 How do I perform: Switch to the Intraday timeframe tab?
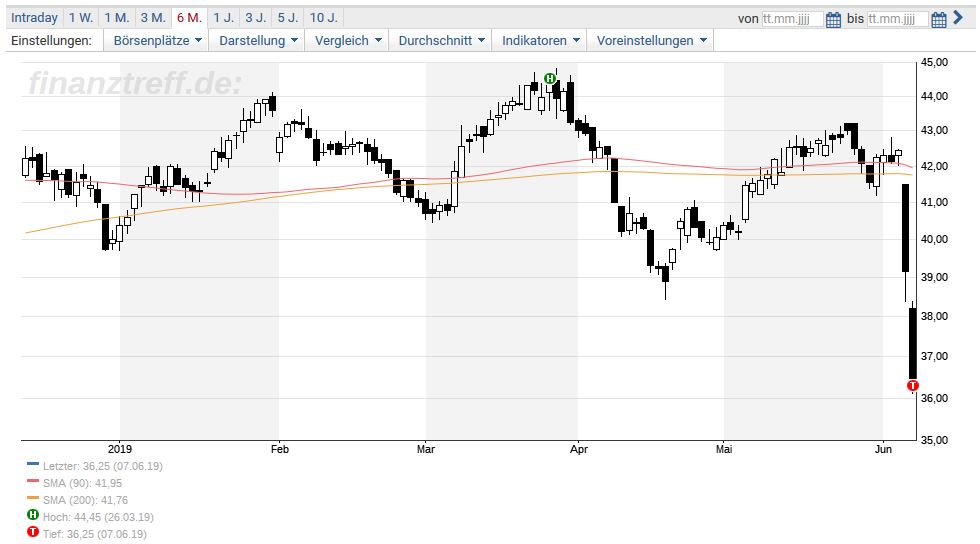(x=34, y=18)
